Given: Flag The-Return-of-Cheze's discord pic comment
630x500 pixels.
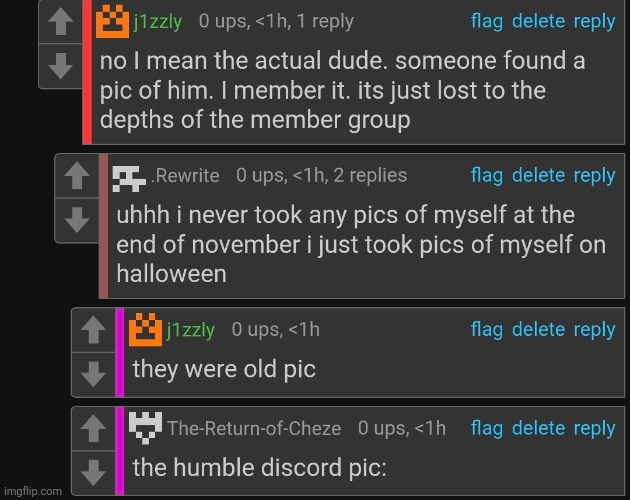Looking at the screenshot, I should (x=487, y=428).
